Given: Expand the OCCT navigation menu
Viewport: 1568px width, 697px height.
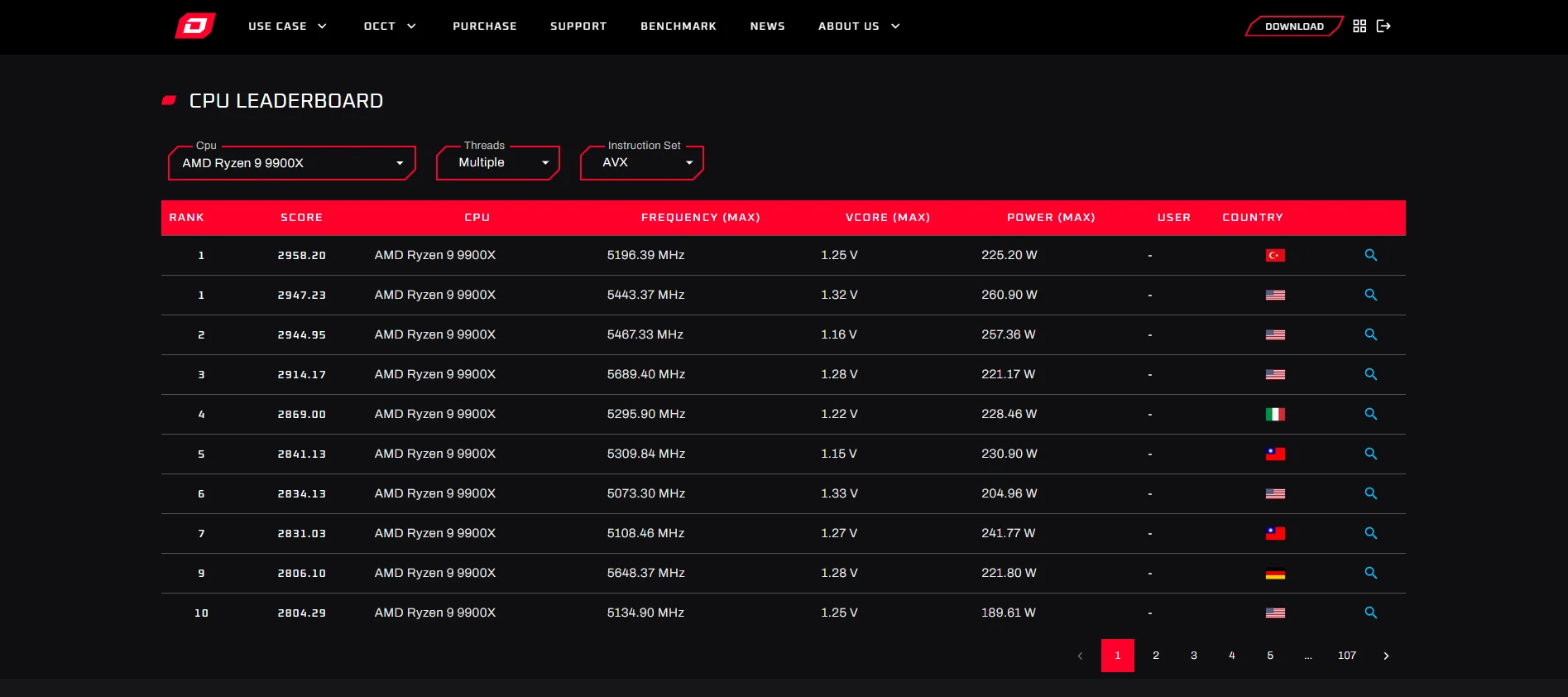Looking at the screenshot, I should pyautogui.click(x=390, y=26).
